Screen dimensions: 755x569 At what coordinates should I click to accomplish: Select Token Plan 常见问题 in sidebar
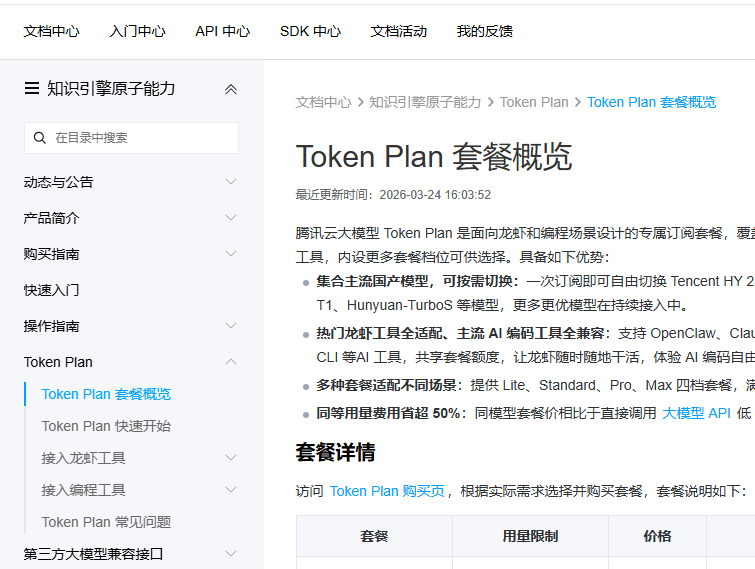click(106, 522)
